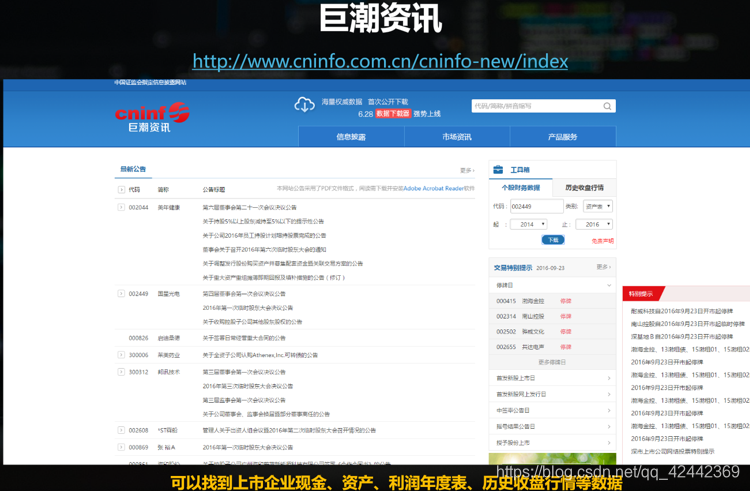
Task: Open the cninfo.com.cn URL link
Action: click(380, 62)
